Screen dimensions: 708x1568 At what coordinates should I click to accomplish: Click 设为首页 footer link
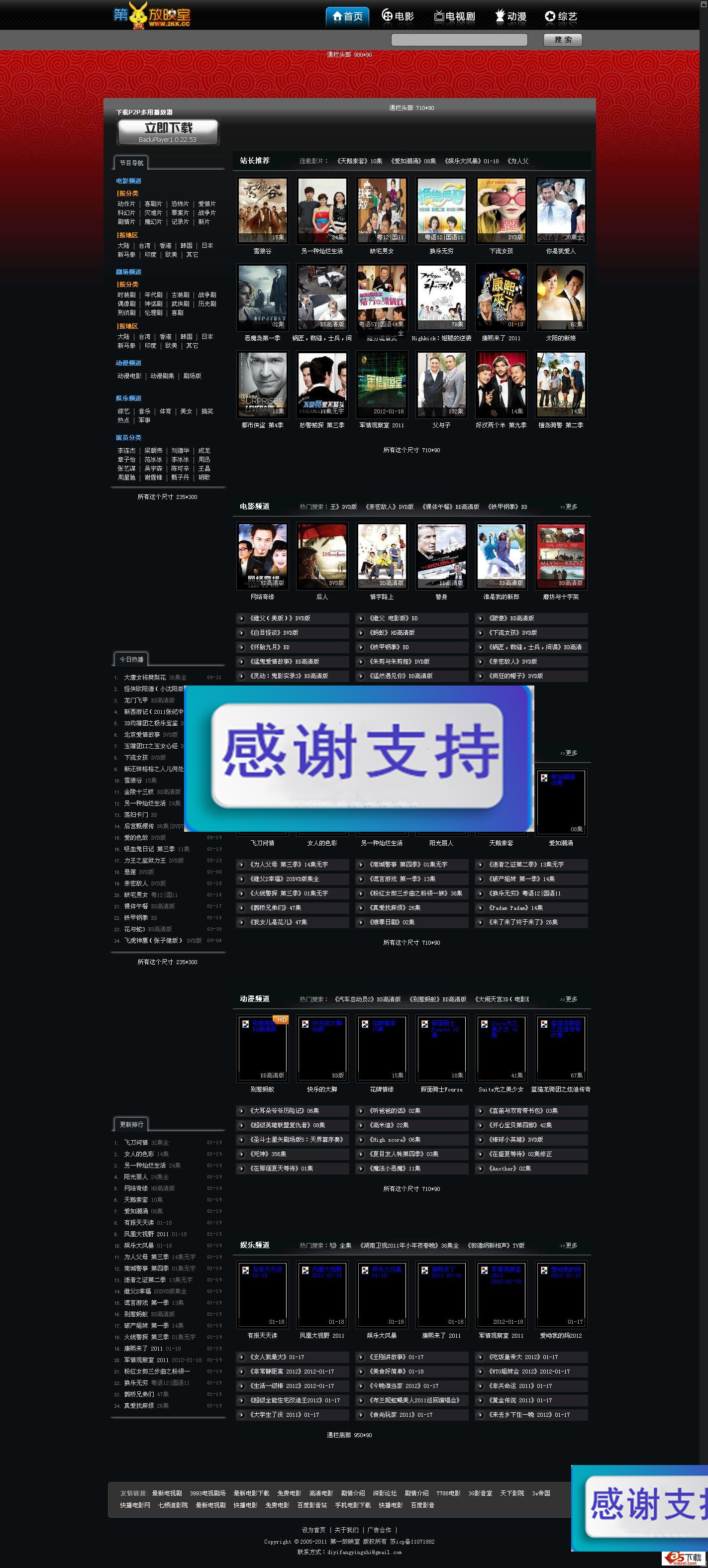313,1530
